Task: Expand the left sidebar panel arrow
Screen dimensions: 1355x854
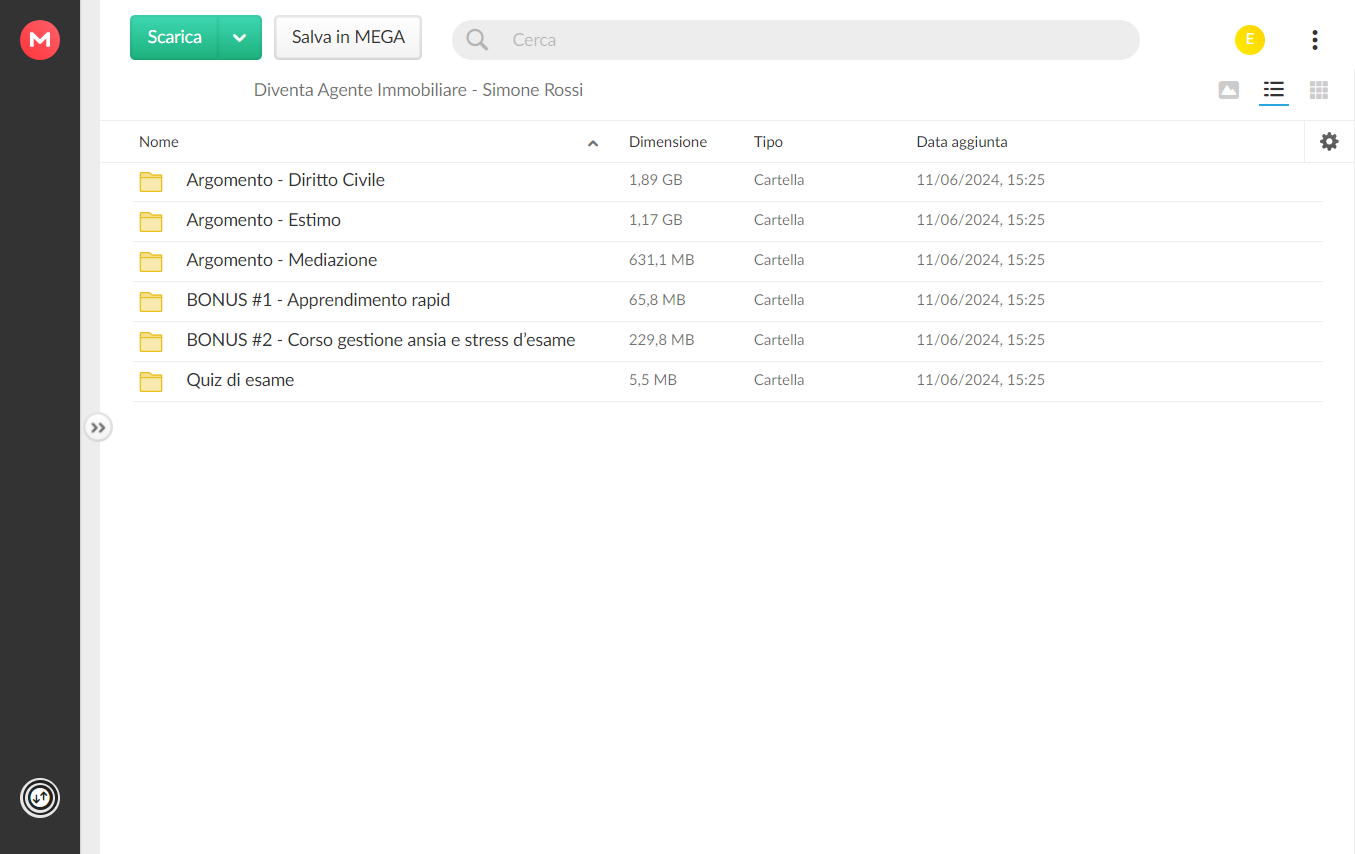Action: pyautogui.click(x=98, y=428)
